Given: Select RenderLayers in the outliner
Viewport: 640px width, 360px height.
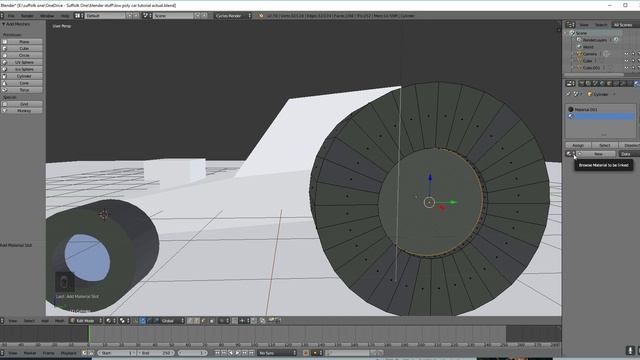Looking at the screenshot, I should coord(594,40).
